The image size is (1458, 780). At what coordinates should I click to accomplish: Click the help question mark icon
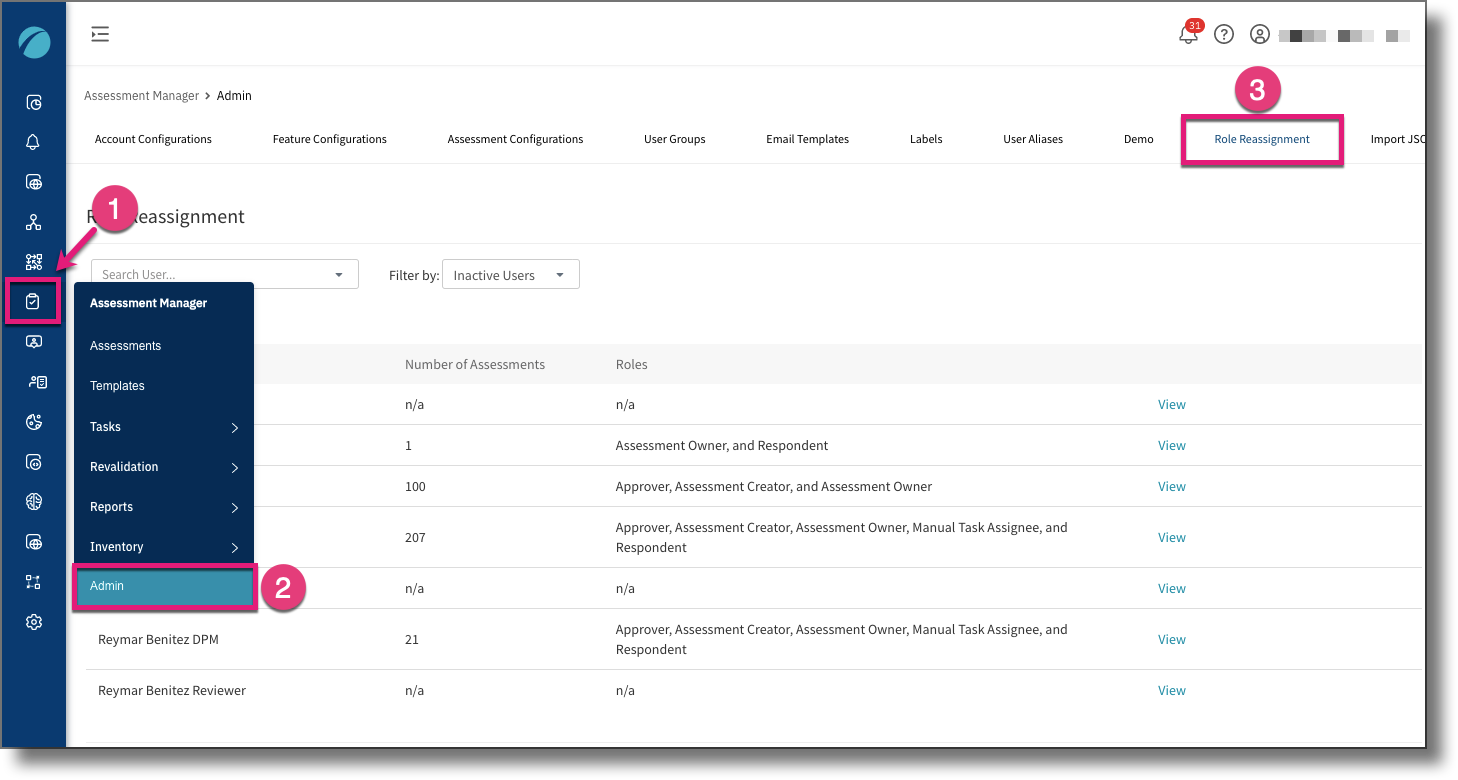[x=1224, y=34]
